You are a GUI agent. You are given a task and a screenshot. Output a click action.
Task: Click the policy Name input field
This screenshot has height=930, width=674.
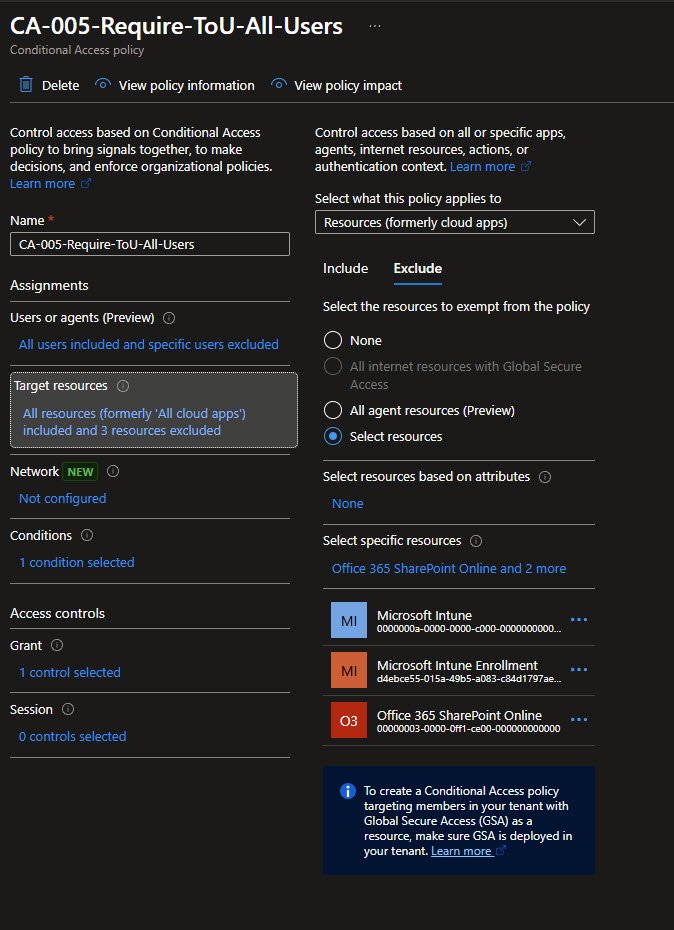coord(149,244)
